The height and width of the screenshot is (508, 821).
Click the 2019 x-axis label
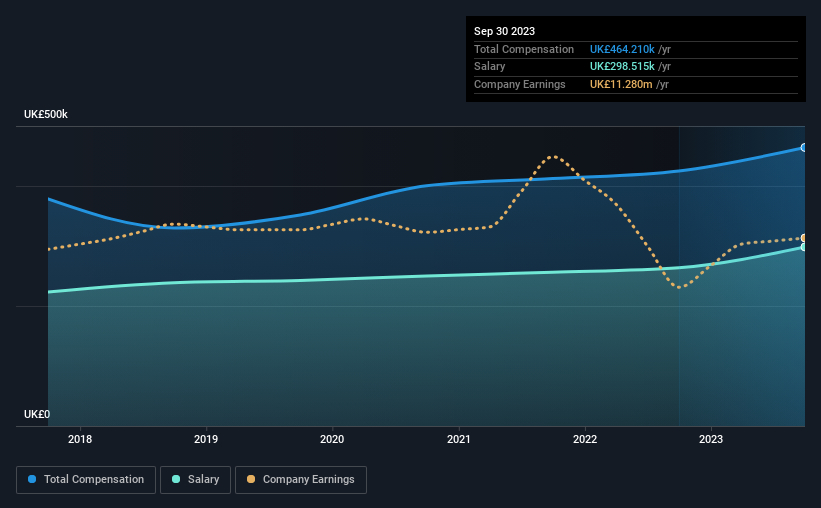(206, 439)
